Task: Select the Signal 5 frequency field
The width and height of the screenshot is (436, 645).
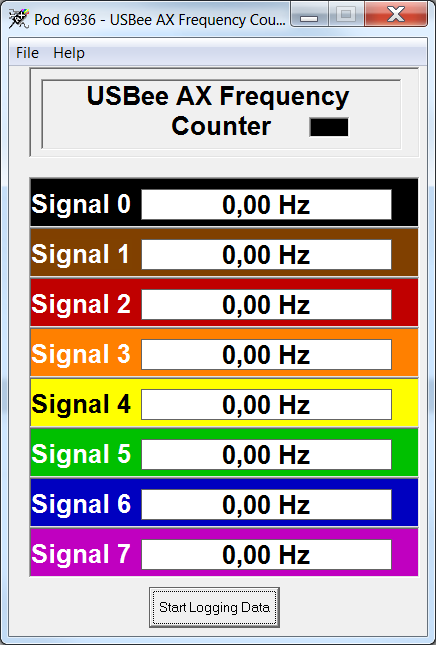Action: tap(266, 455)
